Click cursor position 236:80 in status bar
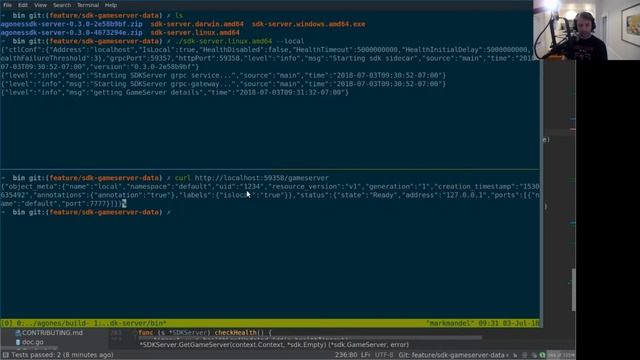Screen dimensions: 640x360 pos(346,355)
